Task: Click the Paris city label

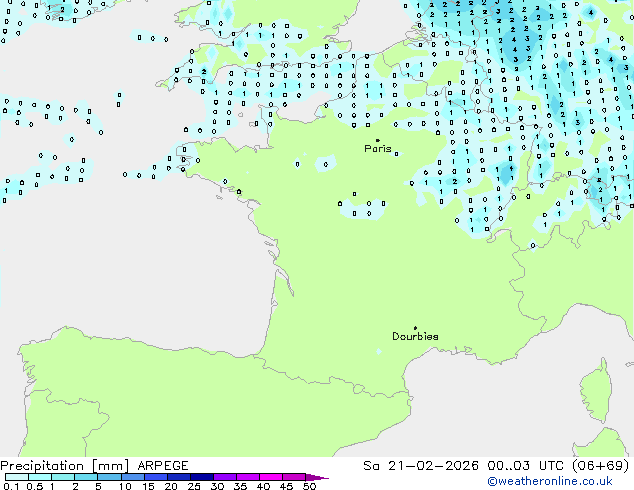Action: [x=378, y=149]
